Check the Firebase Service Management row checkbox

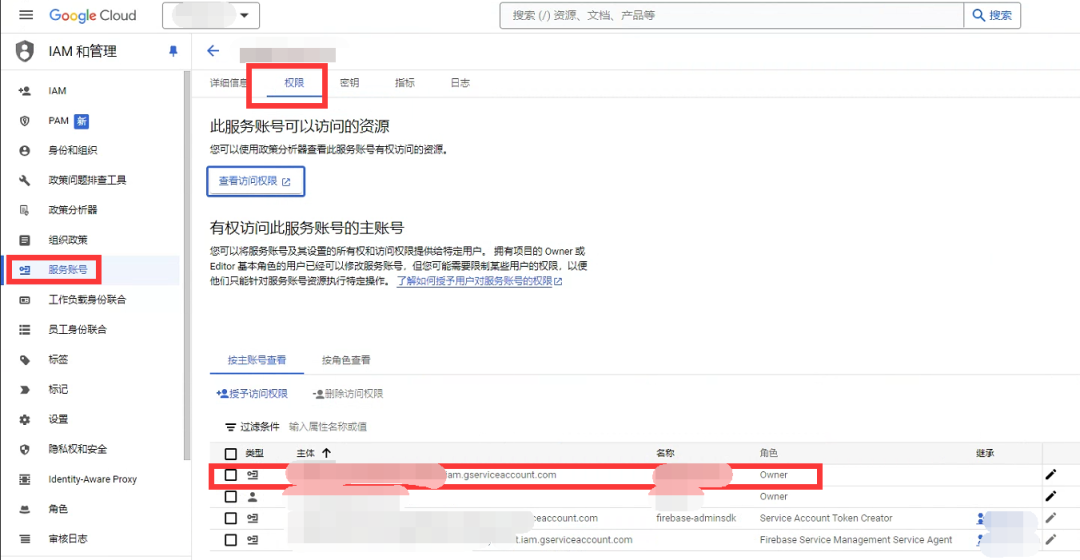(x=231, y=540)
